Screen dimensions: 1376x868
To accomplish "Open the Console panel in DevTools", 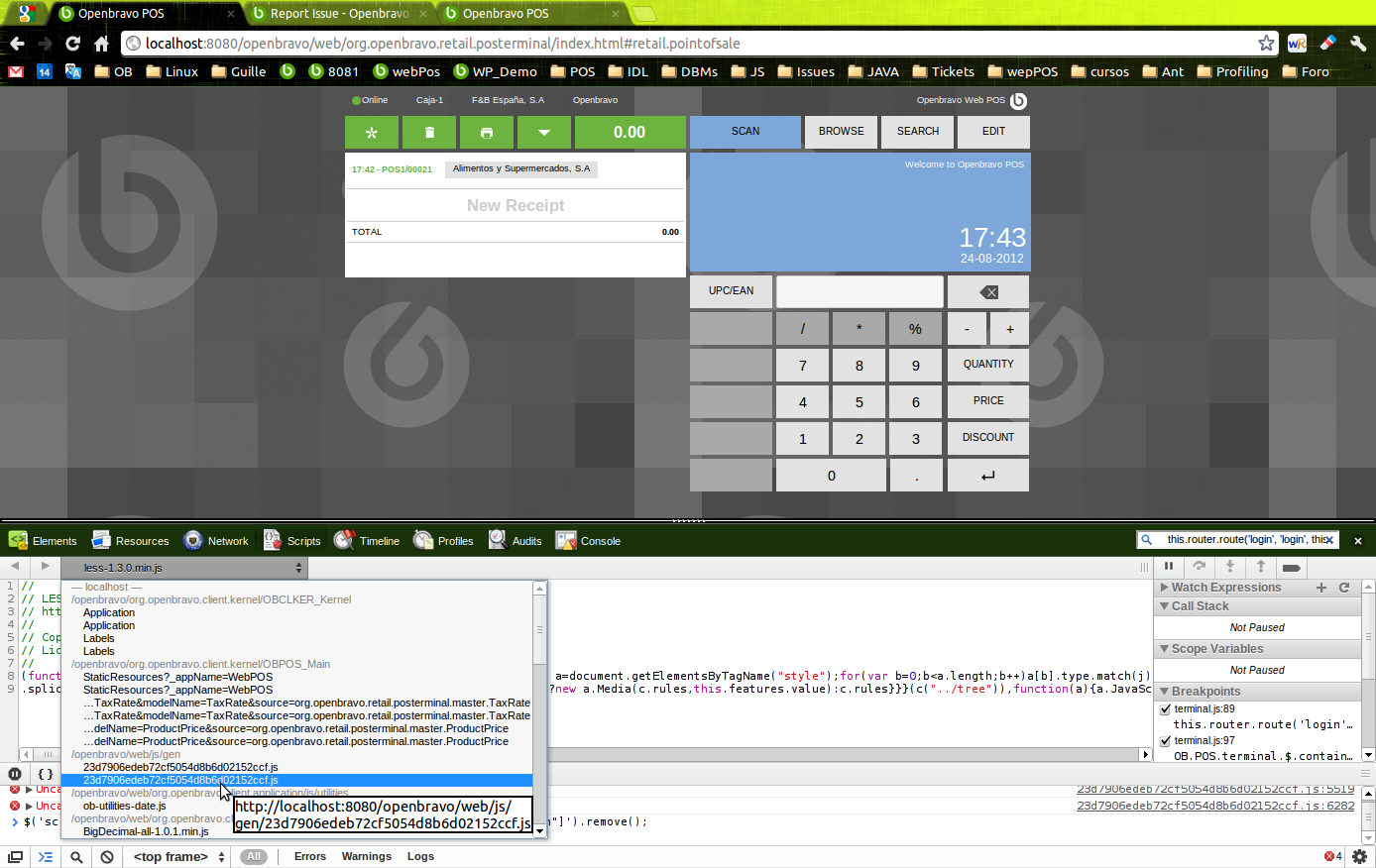I will (588, 541).
